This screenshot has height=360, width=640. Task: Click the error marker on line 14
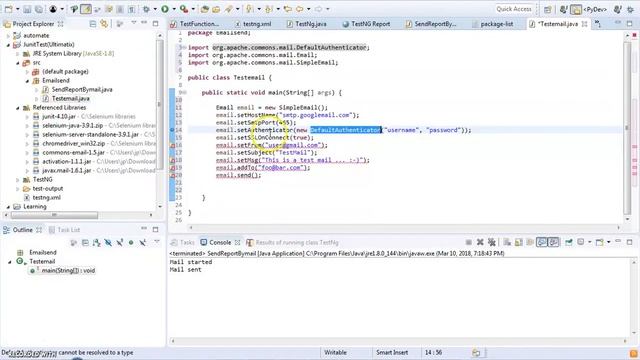click(172, 130)
